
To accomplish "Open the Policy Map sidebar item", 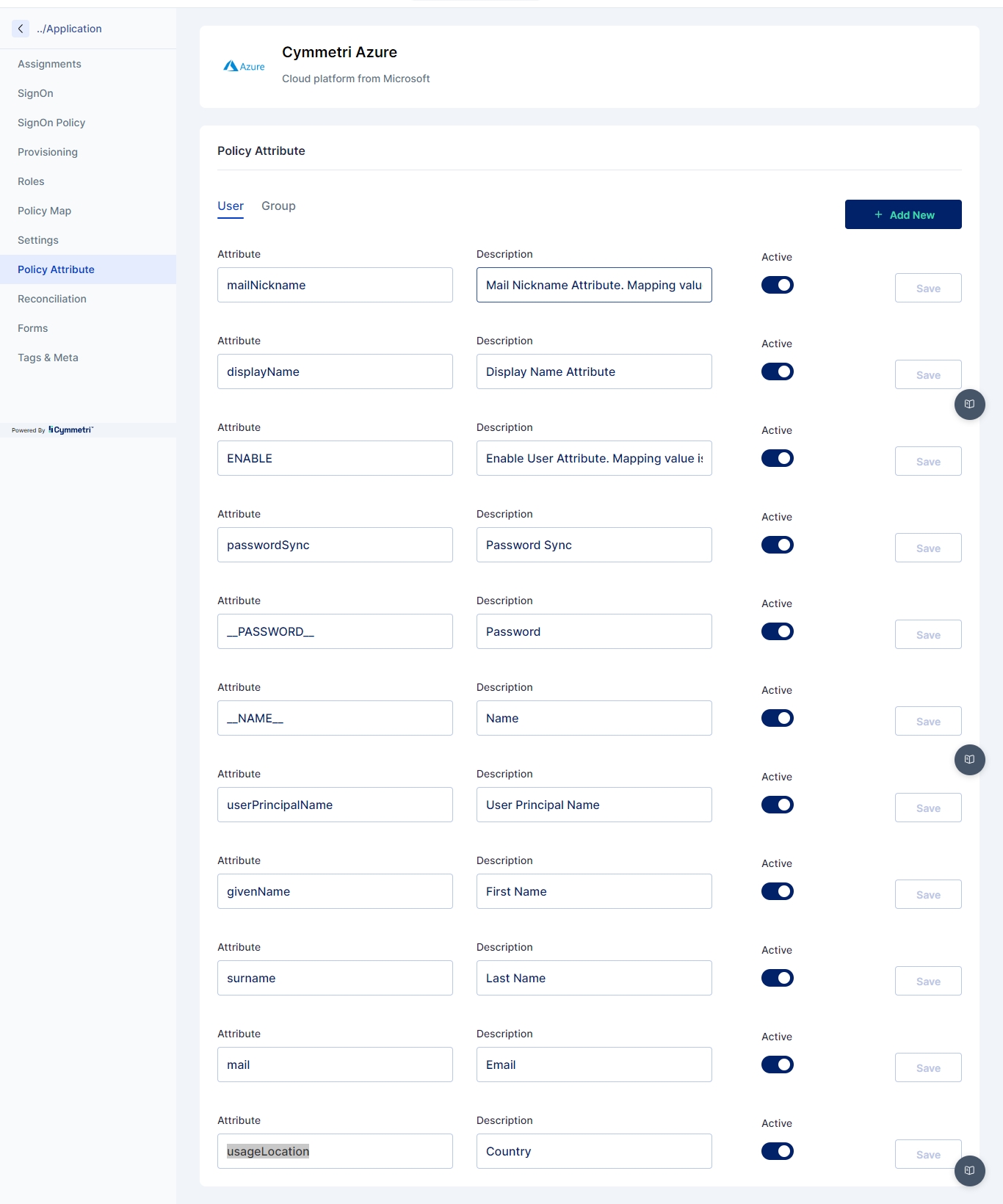I will [44, 211].
